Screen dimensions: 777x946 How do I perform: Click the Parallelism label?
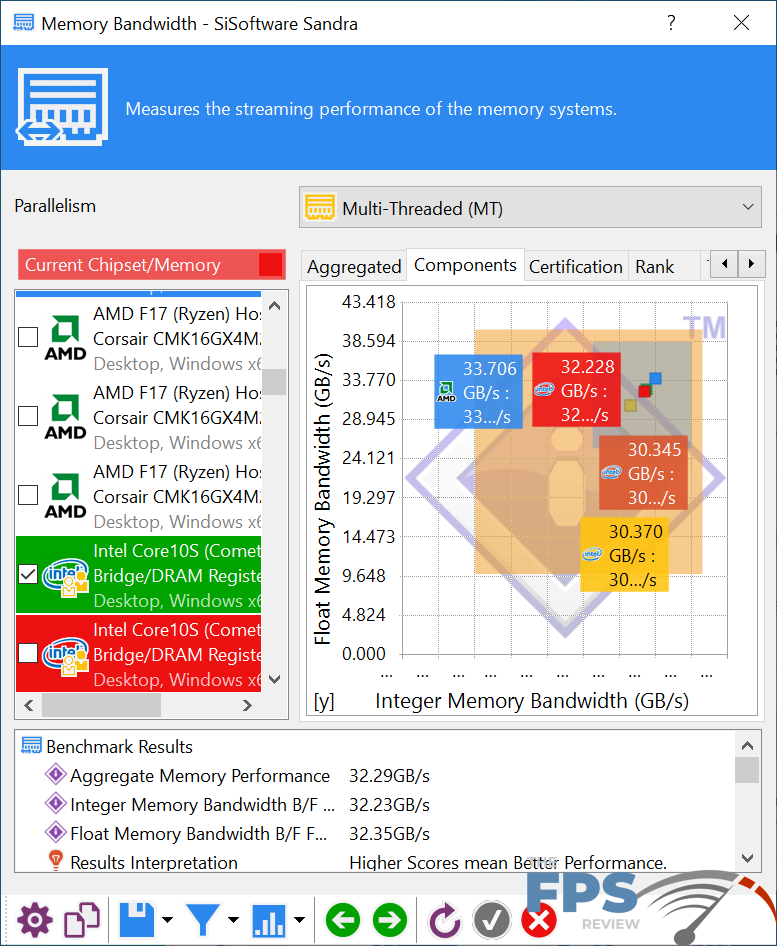[x=55, y=206]
